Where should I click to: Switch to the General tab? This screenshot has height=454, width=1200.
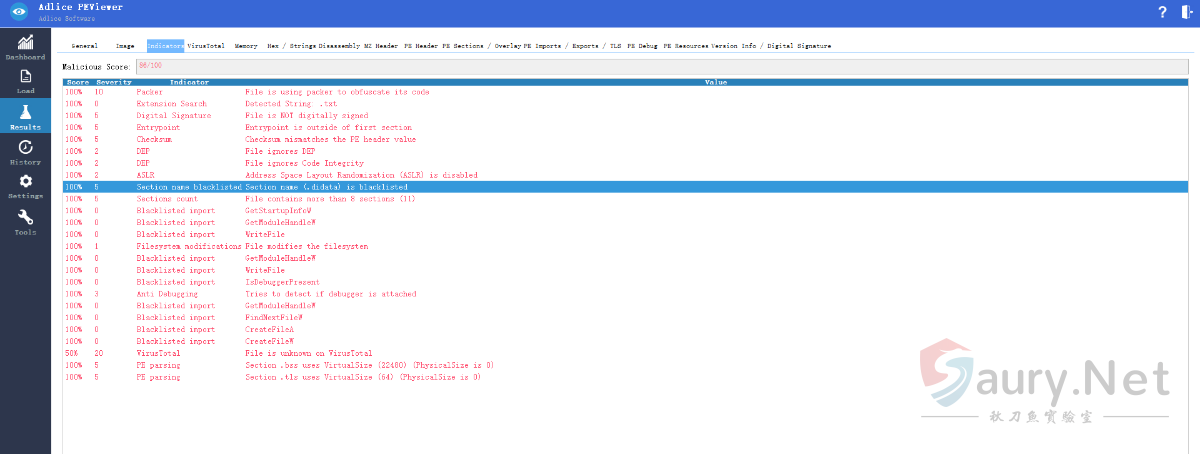84,46
